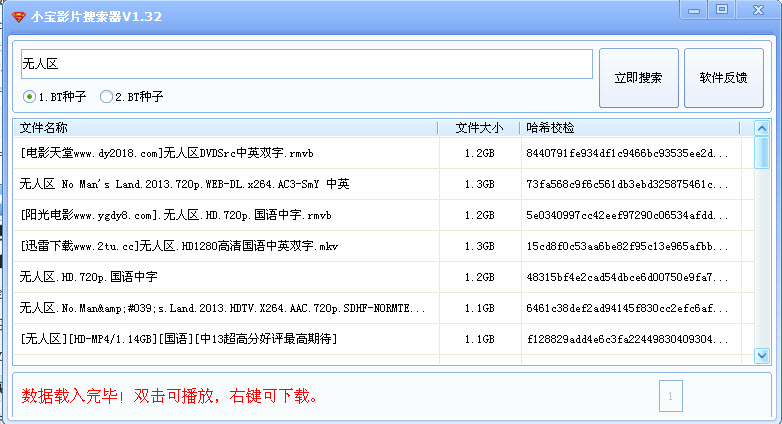Open 软件反馈 feedback button

[723, 77]
